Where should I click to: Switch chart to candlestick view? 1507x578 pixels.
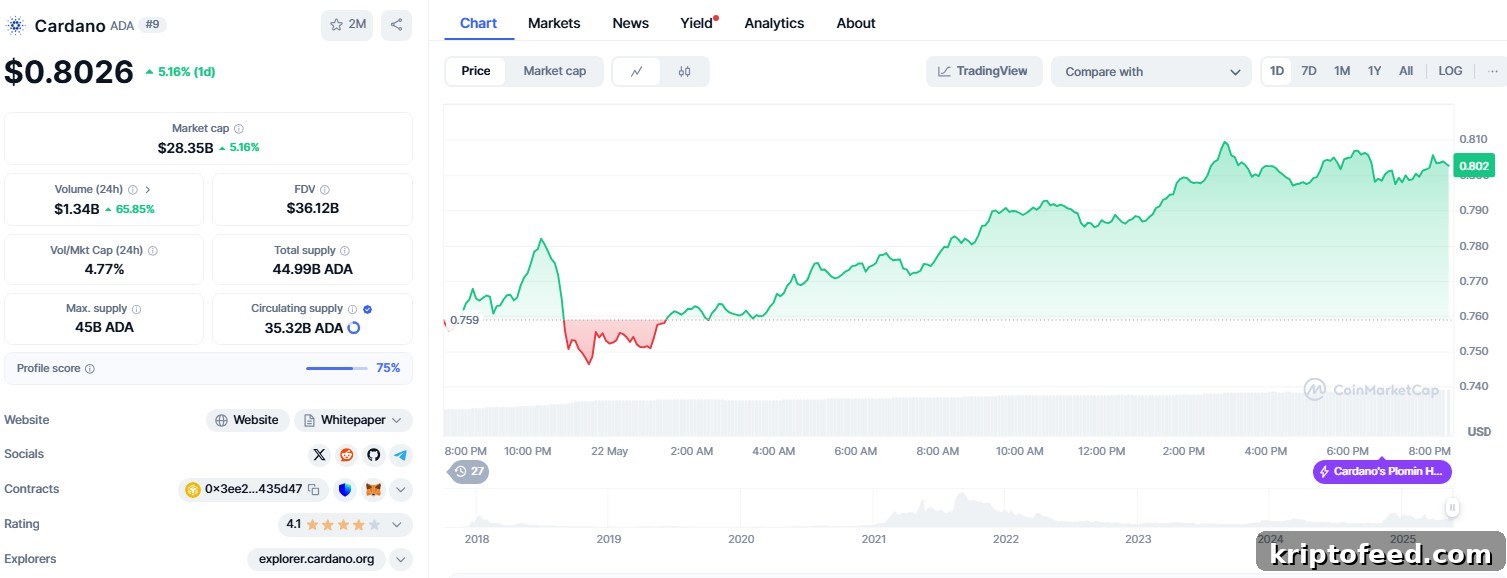point(684,71)
